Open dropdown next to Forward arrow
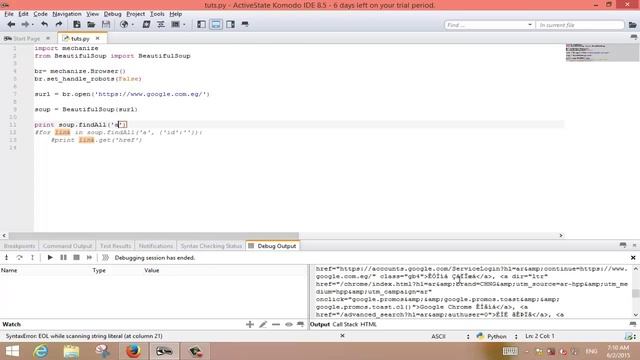The image size is (640, 360). point(33,25)
